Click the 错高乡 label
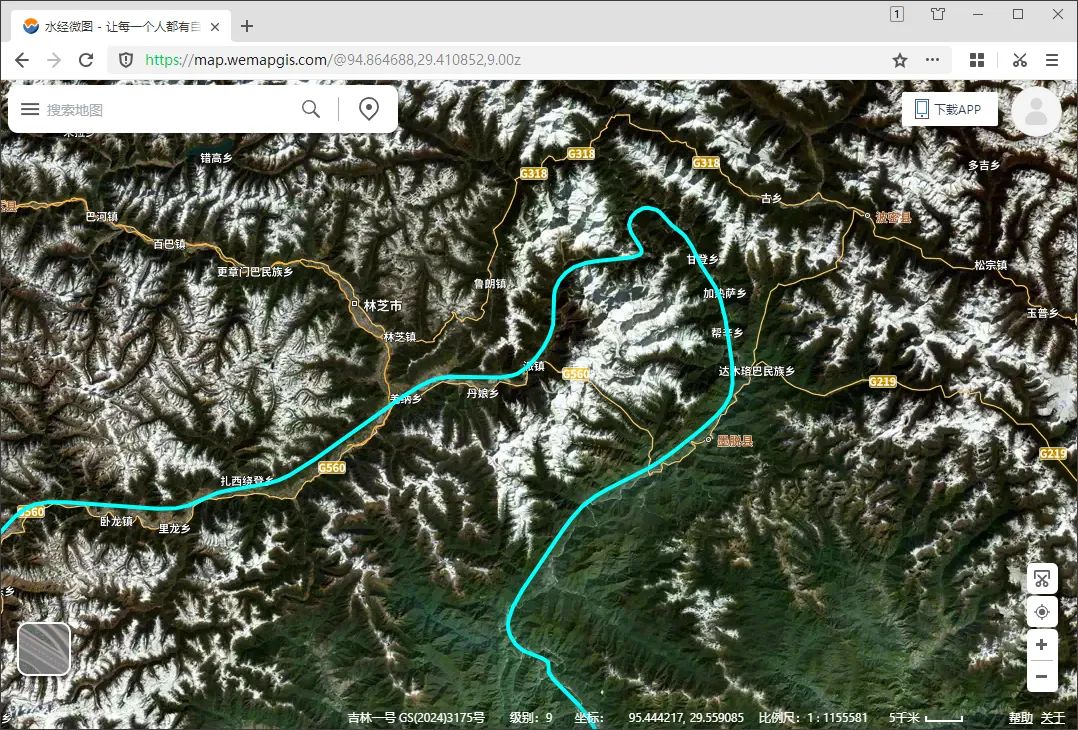Image resolution: width=1078 pixels, height=730 pixels. pos(216,158)
